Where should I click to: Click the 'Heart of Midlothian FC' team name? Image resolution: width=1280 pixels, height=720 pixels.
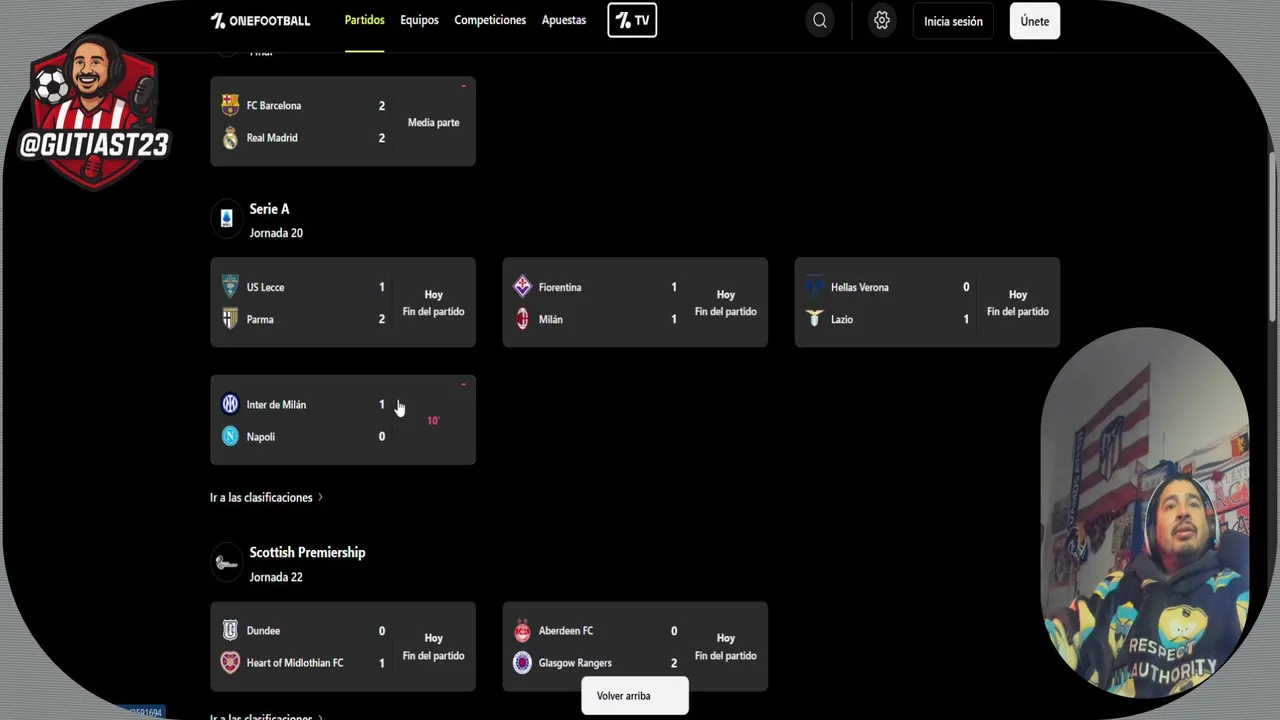295,663
